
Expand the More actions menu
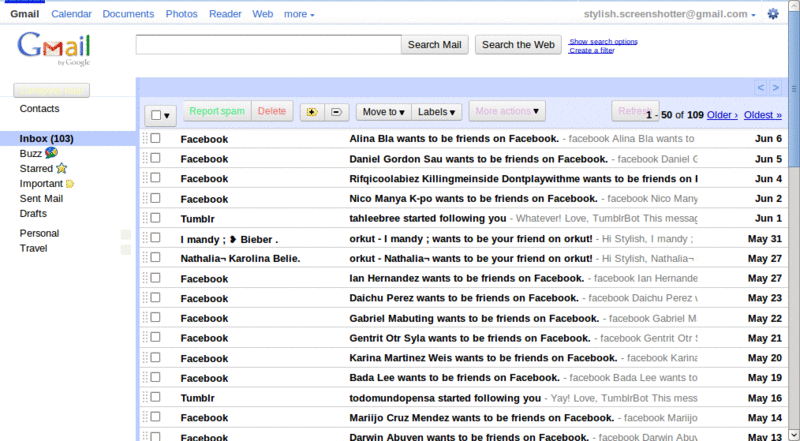(x=507, y=111)
